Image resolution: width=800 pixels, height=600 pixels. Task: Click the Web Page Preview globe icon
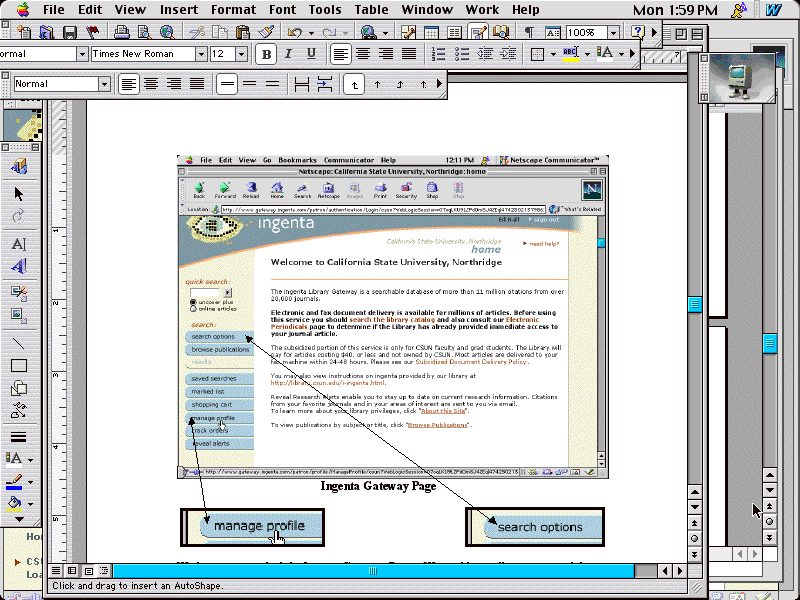[167, 33]
